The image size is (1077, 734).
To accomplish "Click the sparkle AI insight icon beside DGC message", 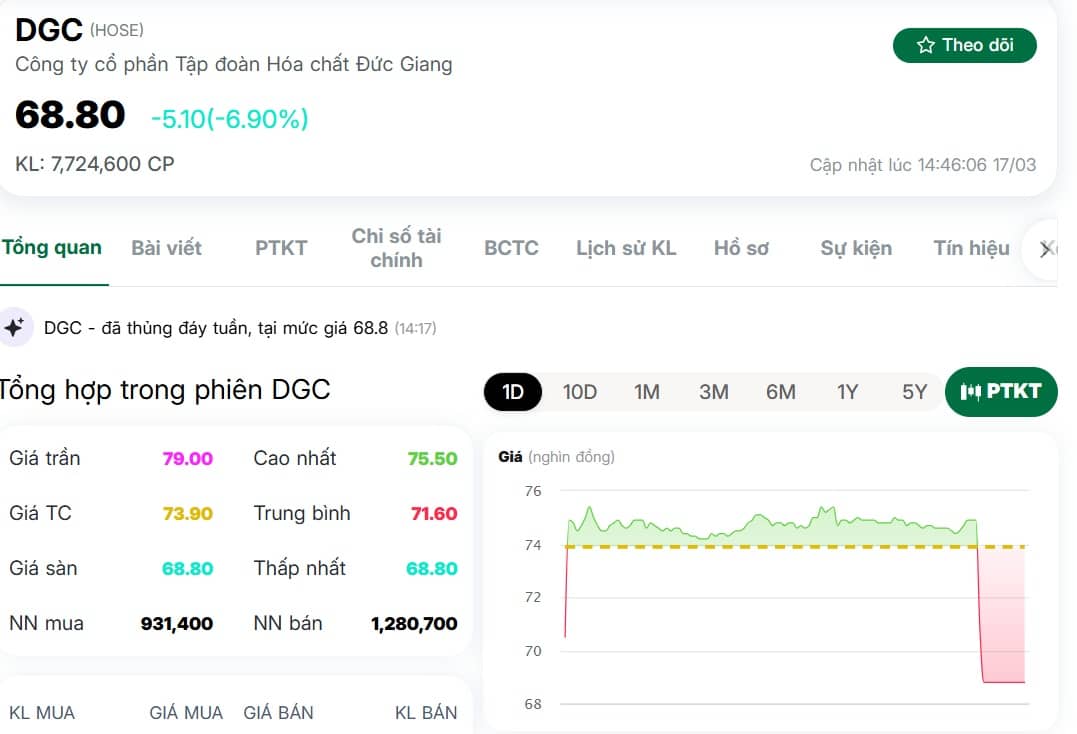I will click(16, 327).
